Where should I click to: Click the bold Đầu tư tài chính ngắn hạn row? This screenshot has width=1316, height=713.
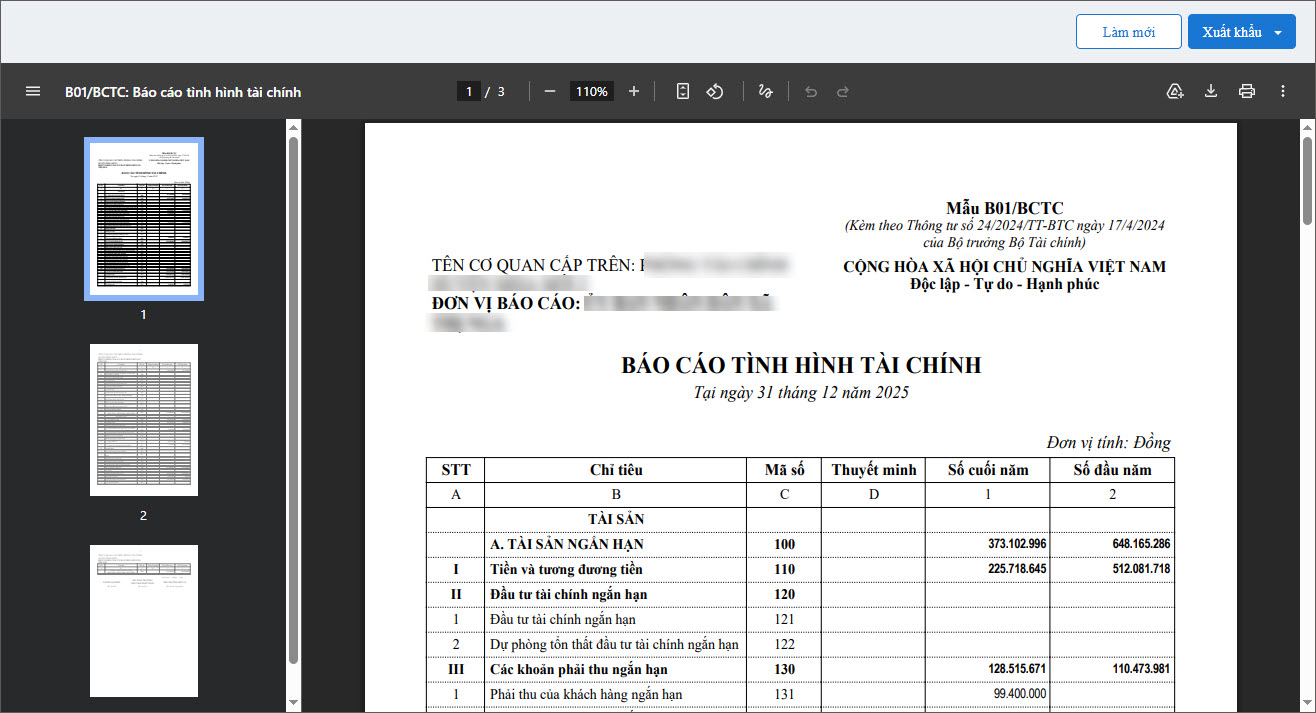800,594
